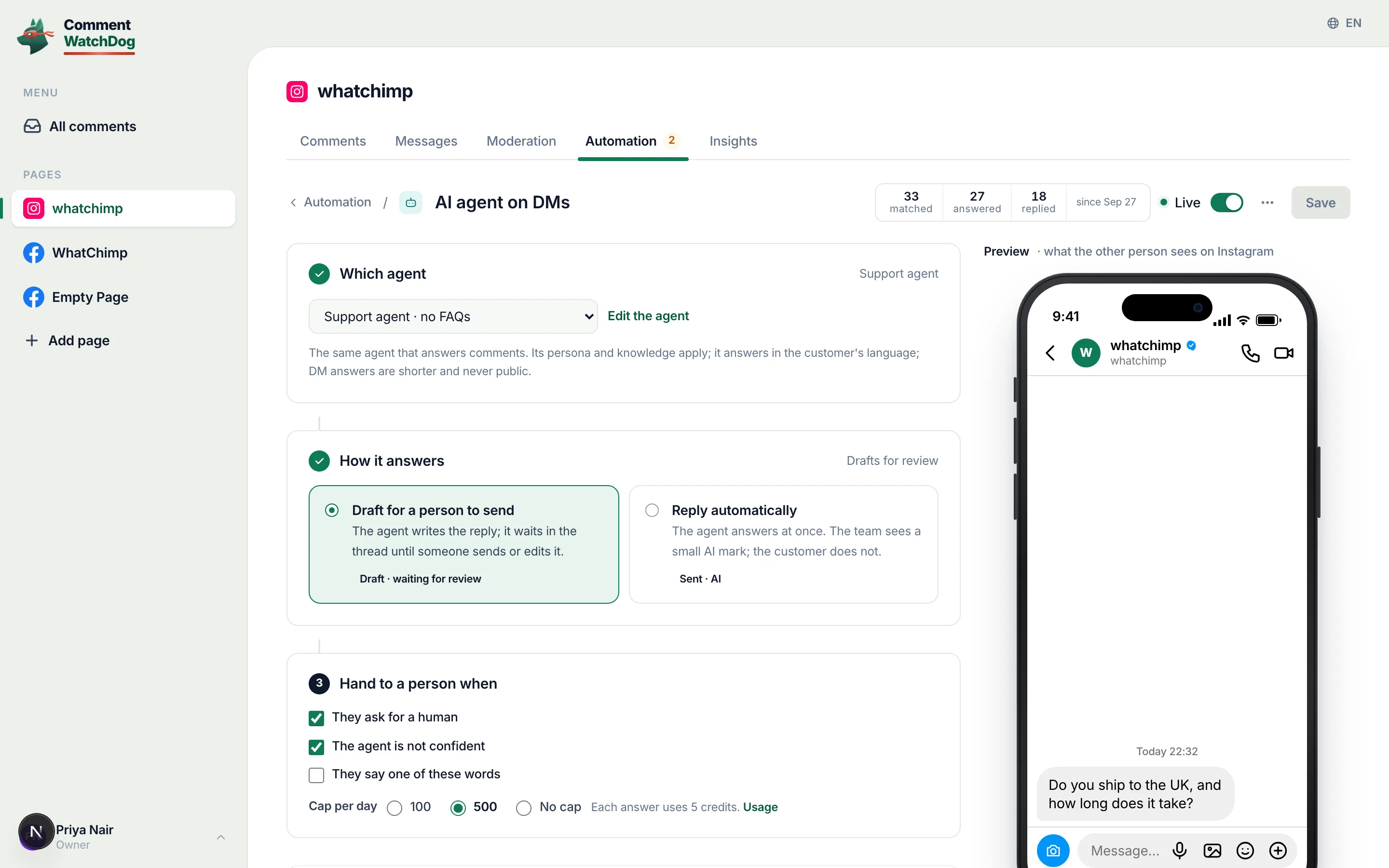Tap the image gallery icon in message bar
The height and width of the screenshot is (868, 1389).
click(1212, 851)
